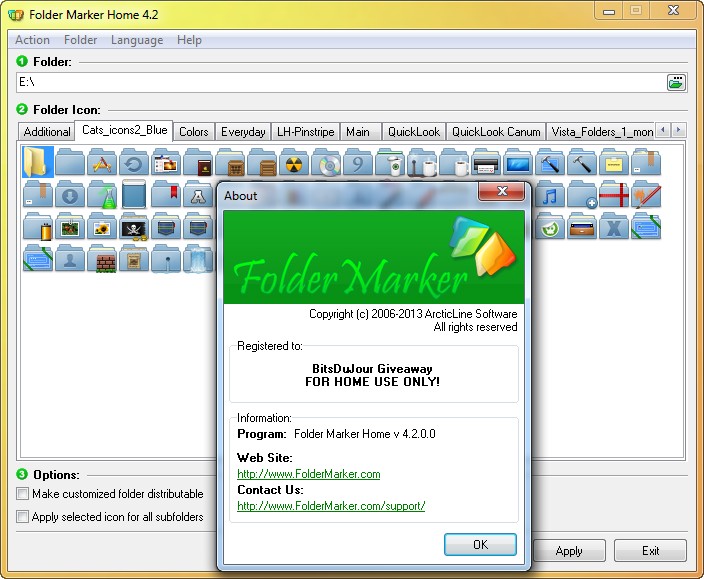Pick the folder icon with number 9
704x579 pixels.
pos(358,162)
